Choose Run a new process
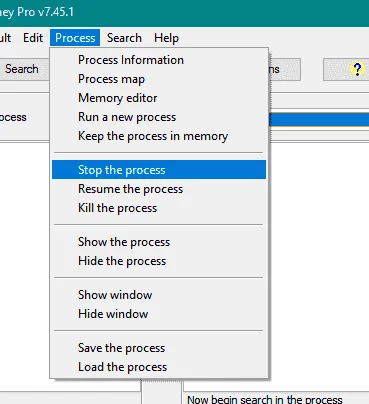This screenshot has width=369, height=404. click(x=159, y=117)
